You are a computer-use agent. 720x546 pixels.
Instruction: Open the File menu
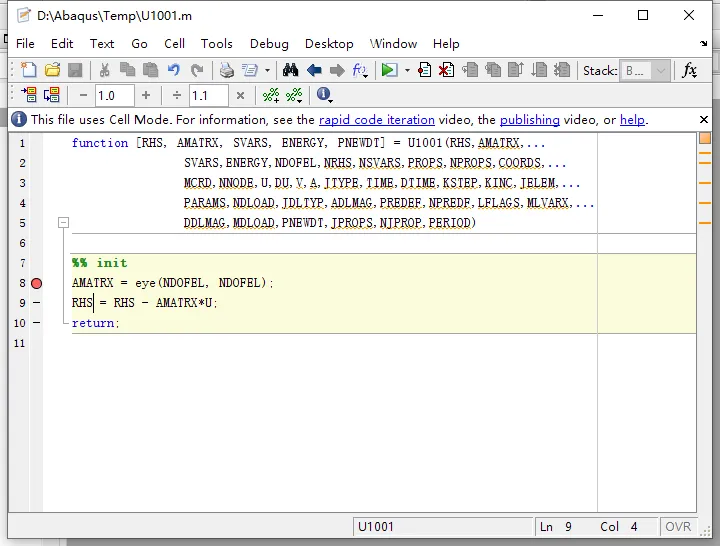(25, 44)
